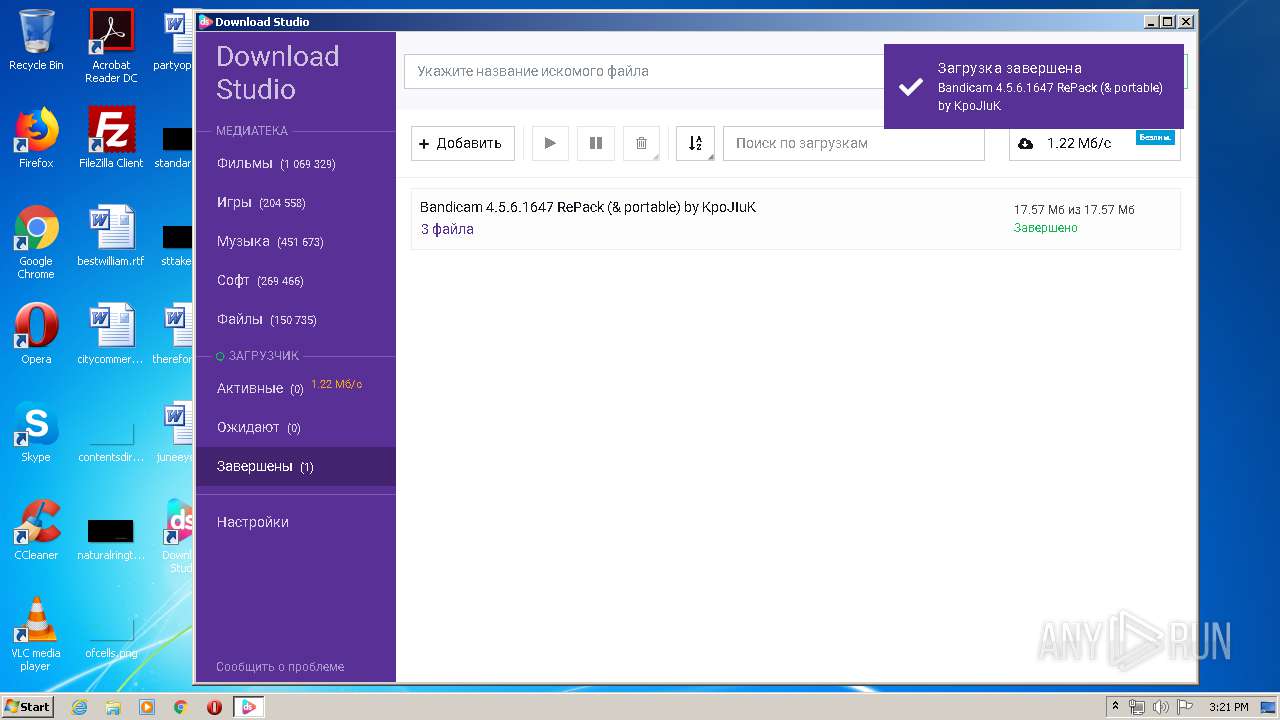This screenshot has width=1280, height=720.
Task: Open media player taskbar icon
Action: (x=147, y=707)
